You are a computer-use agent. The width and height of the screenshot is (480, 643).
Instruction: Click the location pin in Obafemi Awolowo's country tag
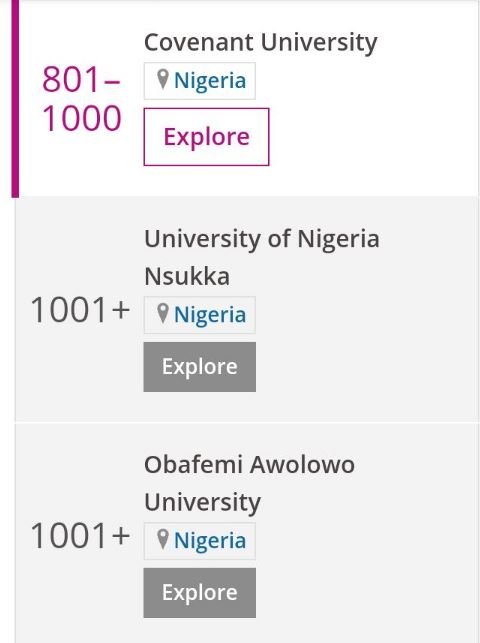(x=163, y=539)
